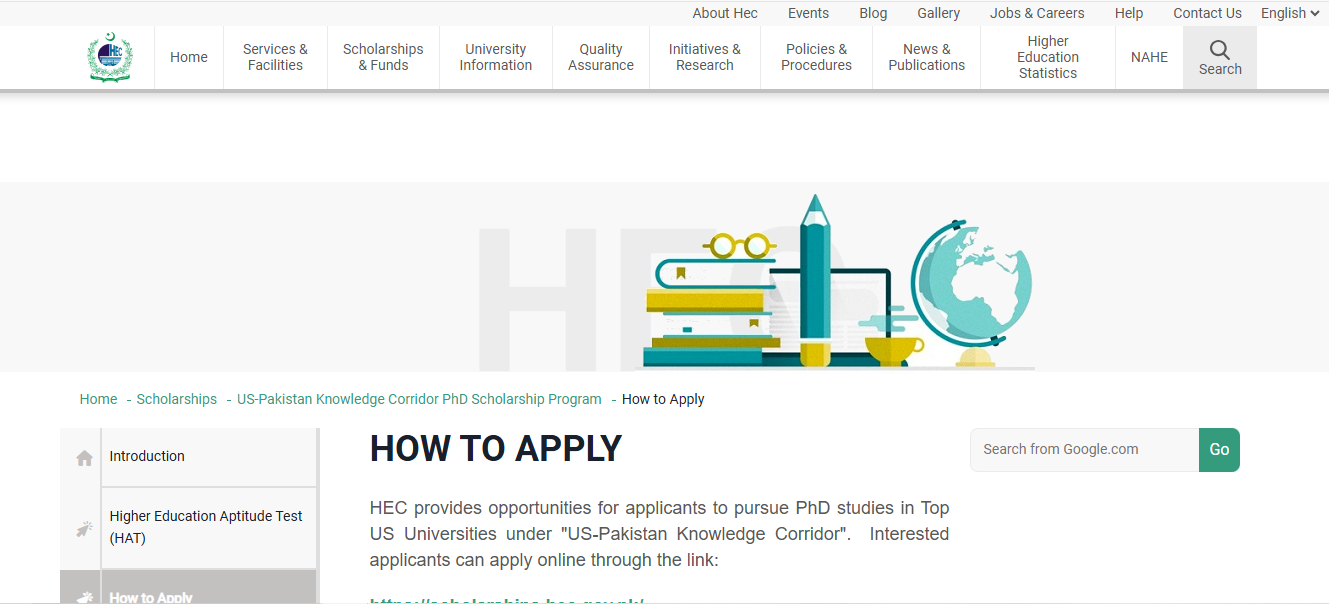Open the Jobs & Careers top link

(1036, 13)
